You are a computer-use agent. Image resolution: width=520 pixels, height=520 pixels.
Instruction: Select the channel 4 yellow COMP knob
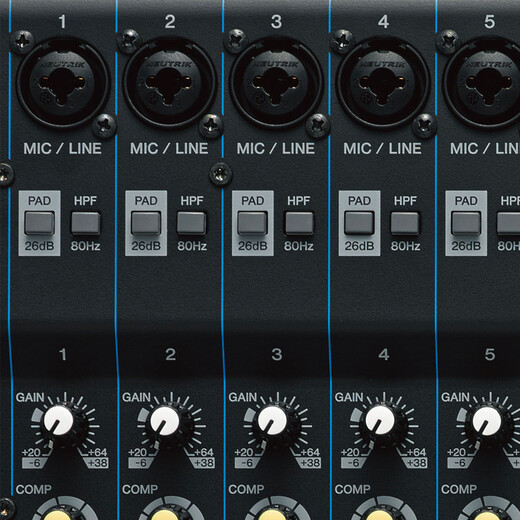pos(380,514)
